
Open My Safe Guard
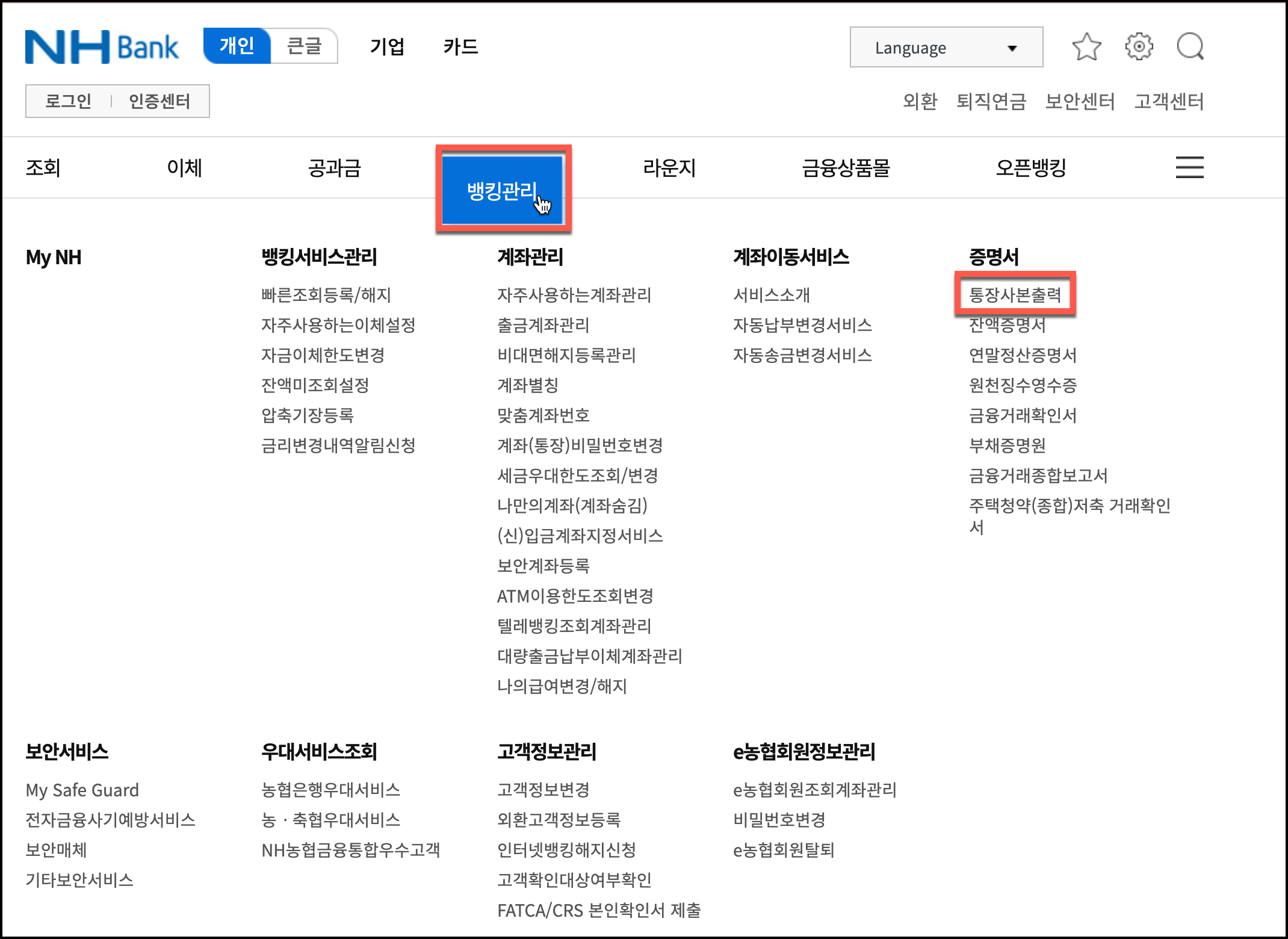pyautogui.click(x=82, y=790)
